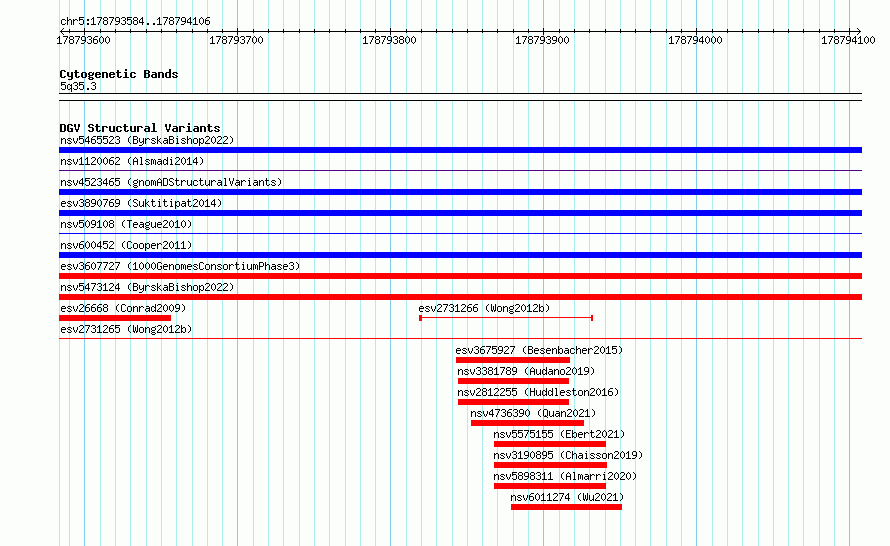Open the nsv5575155 (Ebert2021) label
Screen dimensions: 890x546
pyautogui.click(x=559, y=434)
